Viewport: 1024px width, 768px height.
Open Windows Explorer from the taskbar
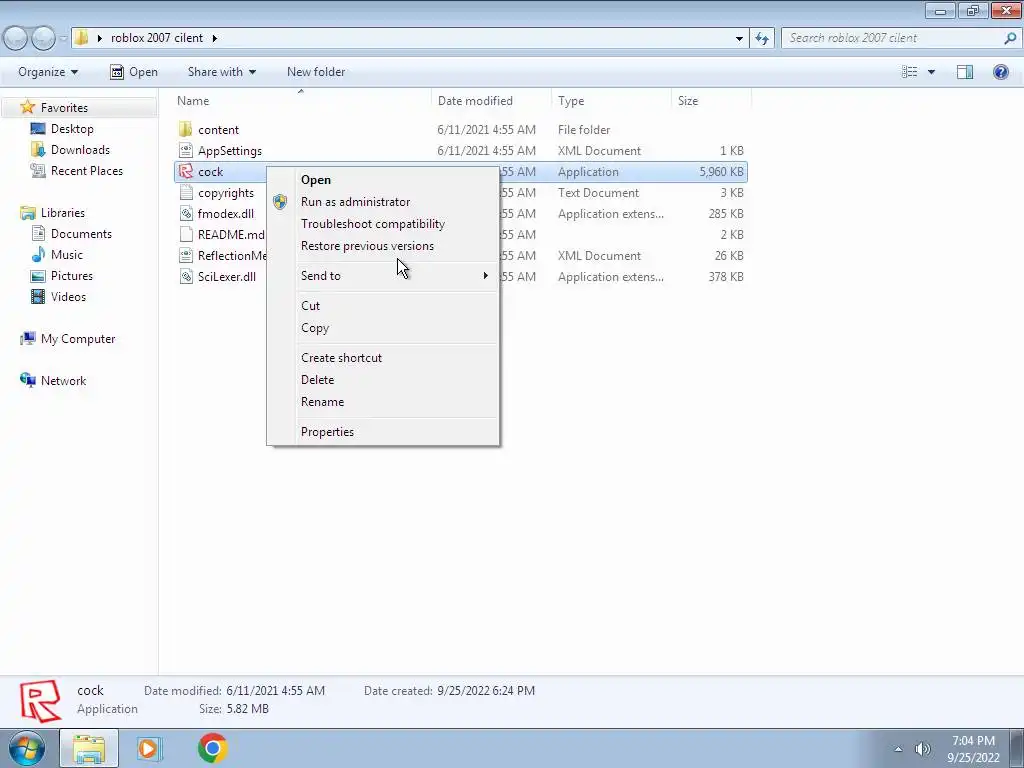(x=89, y=748)
